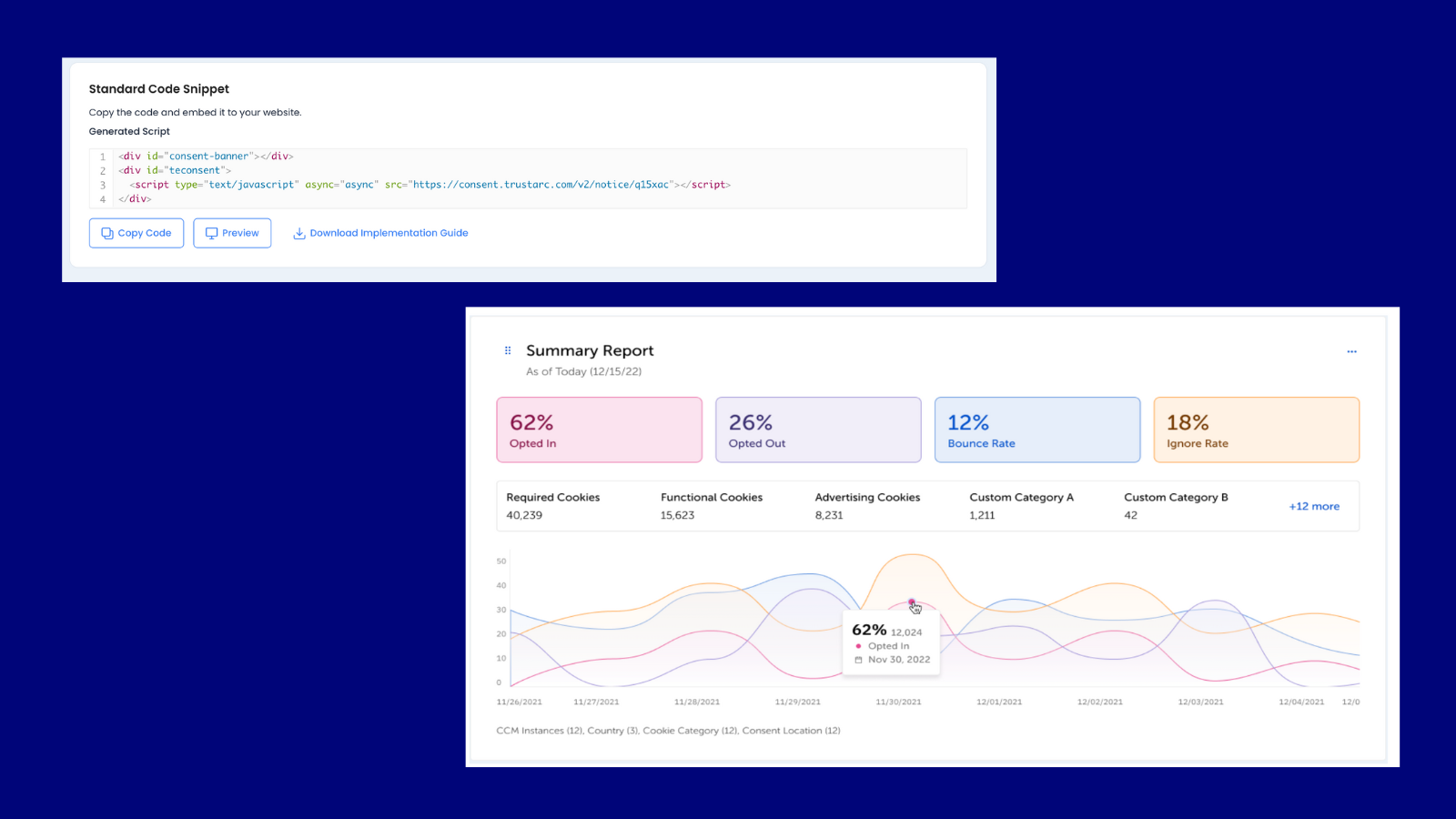Select the 62% Opted In card
This screenshot has width=1456, height=819.
(600, 430)
